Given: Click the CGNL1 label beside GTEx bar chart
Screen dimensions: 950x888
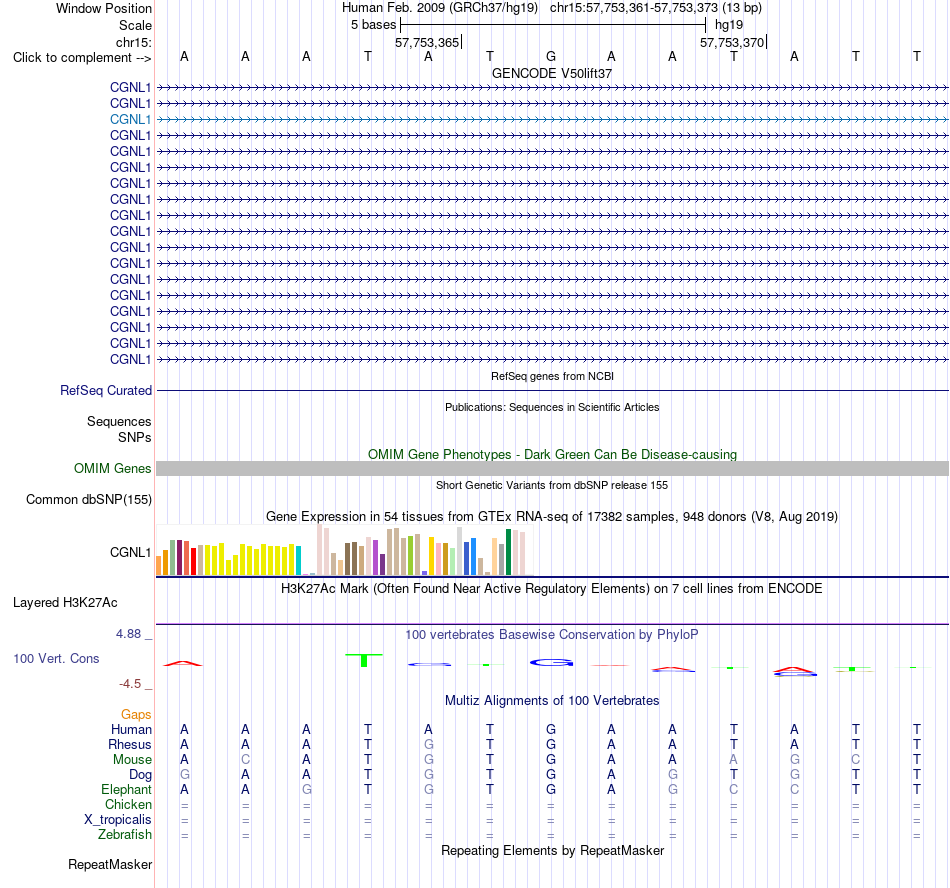Looking at the screenshot, I should coord(130,552).
